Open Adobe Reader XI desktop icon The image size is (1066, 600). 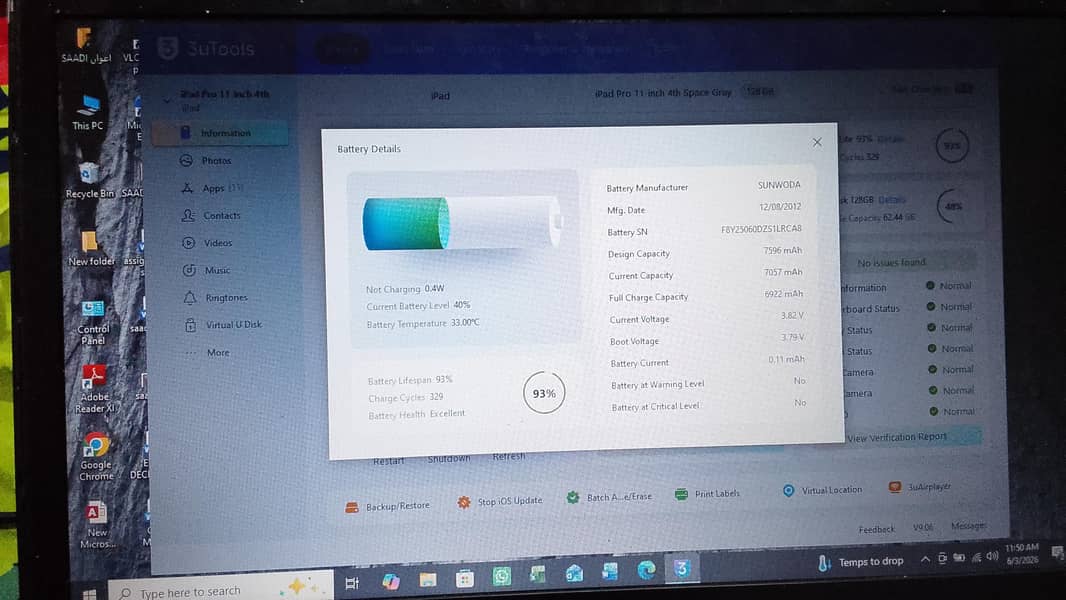(94, 389)
